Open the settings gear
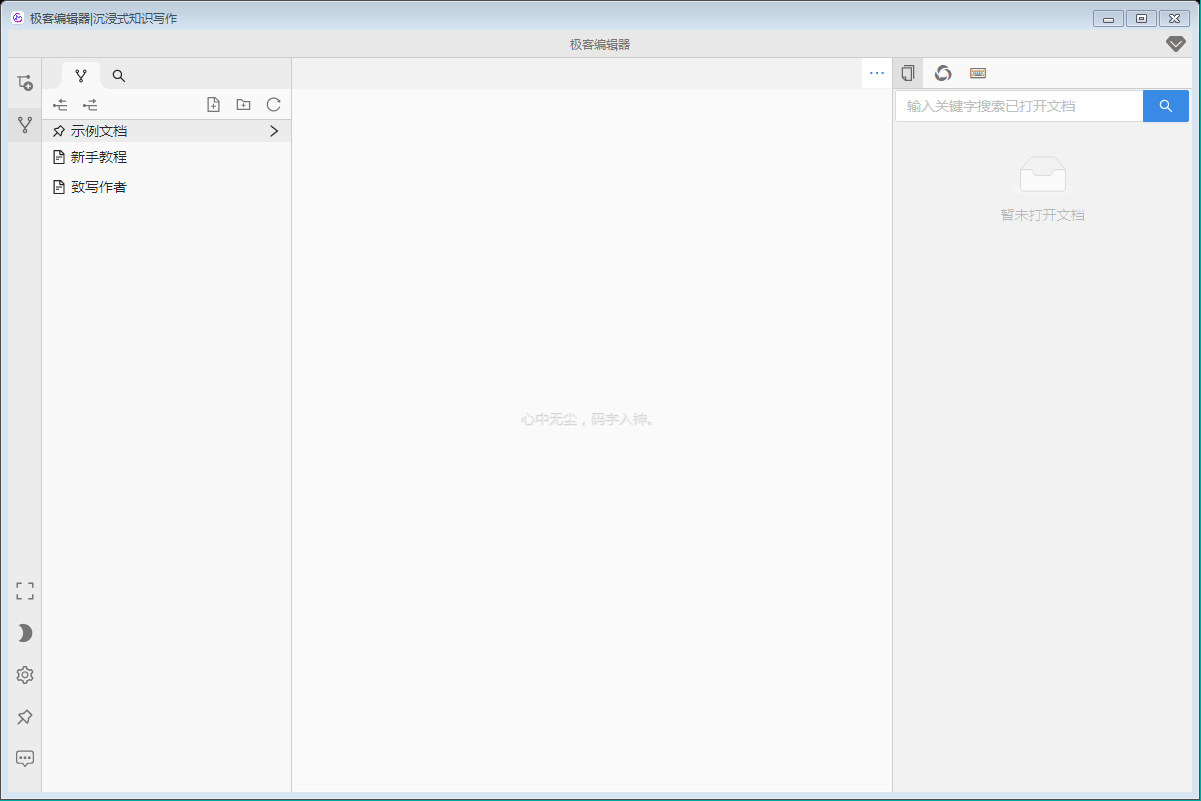Viewport: 1201px width, 801px height. click(x=25, y=675)
